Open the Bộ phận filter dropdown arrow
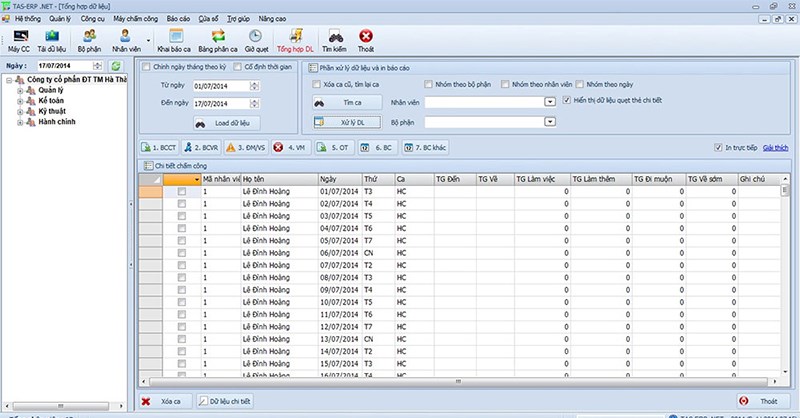 [x=549, y=122]
